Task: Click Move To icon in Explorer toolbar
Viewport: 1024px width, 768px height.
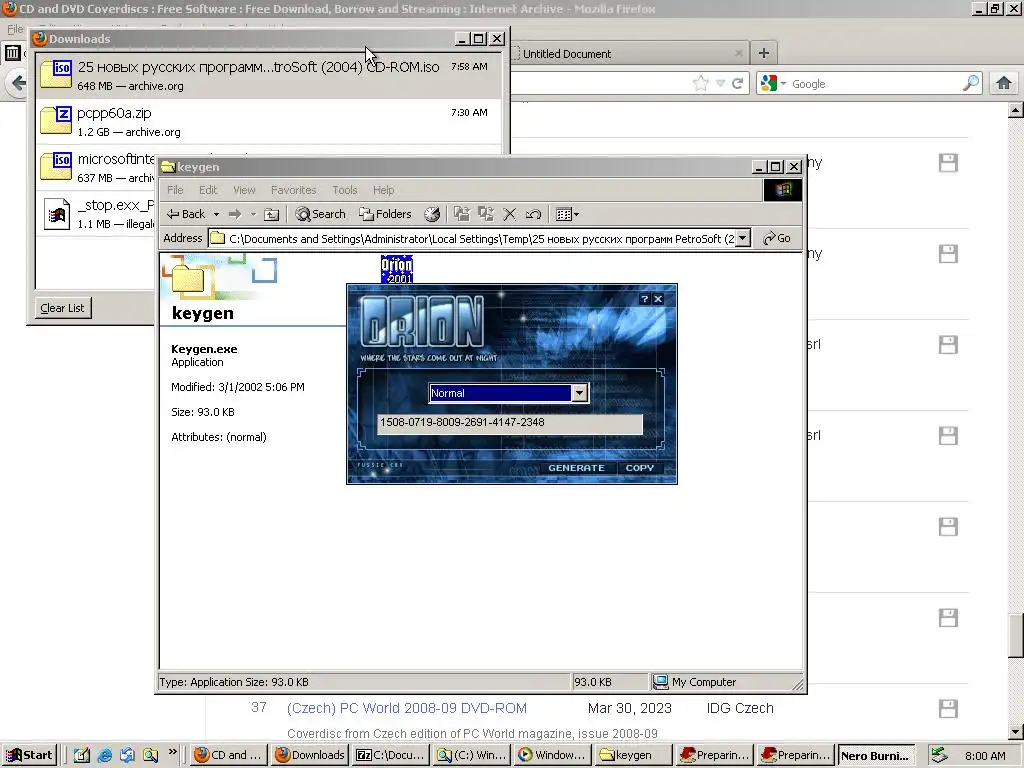Action: (x=462, y=214)
